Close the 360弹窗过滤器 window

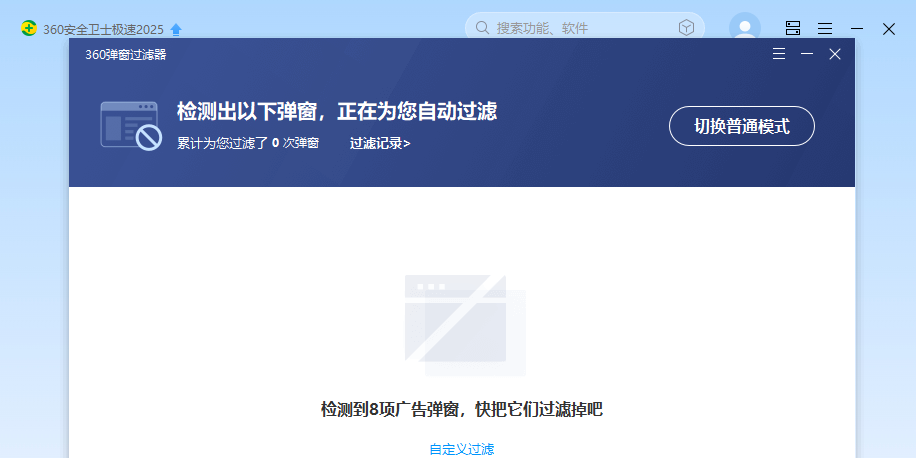click(x=835, y=54)
